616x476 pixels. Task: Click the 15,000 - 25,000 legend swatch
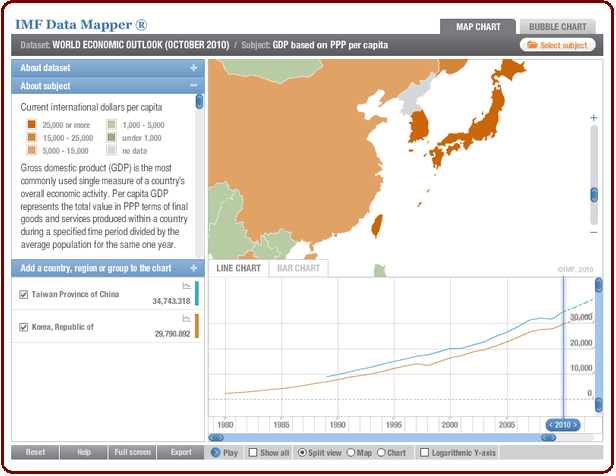[x=31, y=137]
